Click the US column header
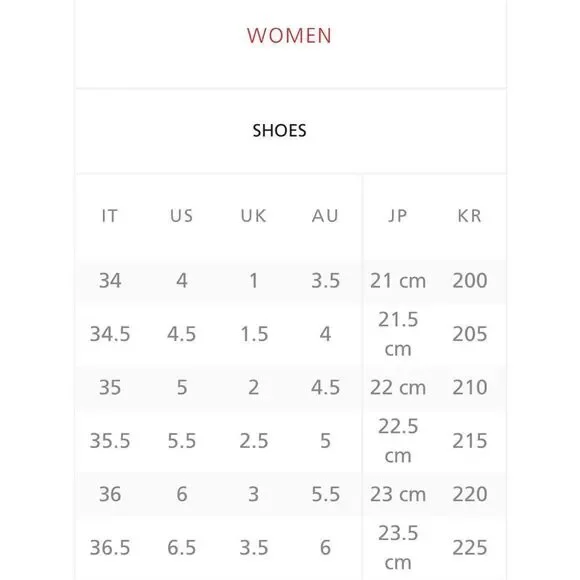Image resolution: width=580 pixels, height=580 pixels. (182, 216)
